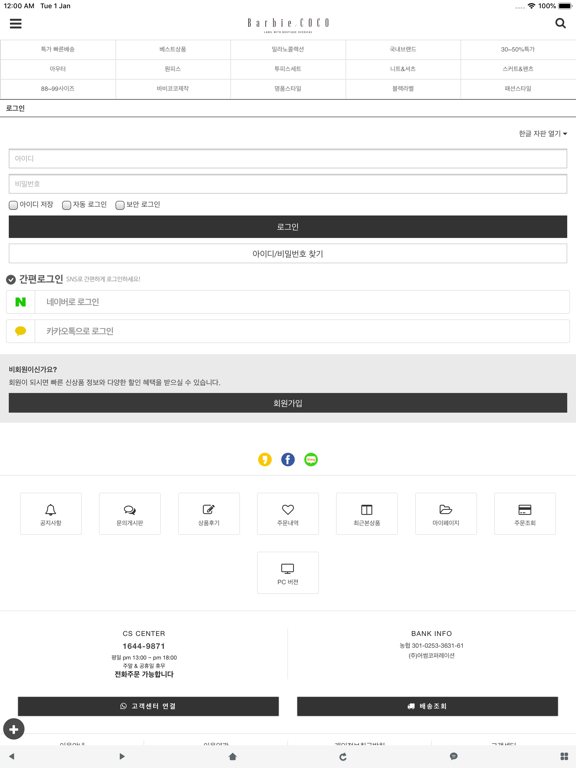The width and height of the screenshot is (576, 768).
Task: Open the yellow KakaoStory social icon
Action: click(x=265, y=459)
